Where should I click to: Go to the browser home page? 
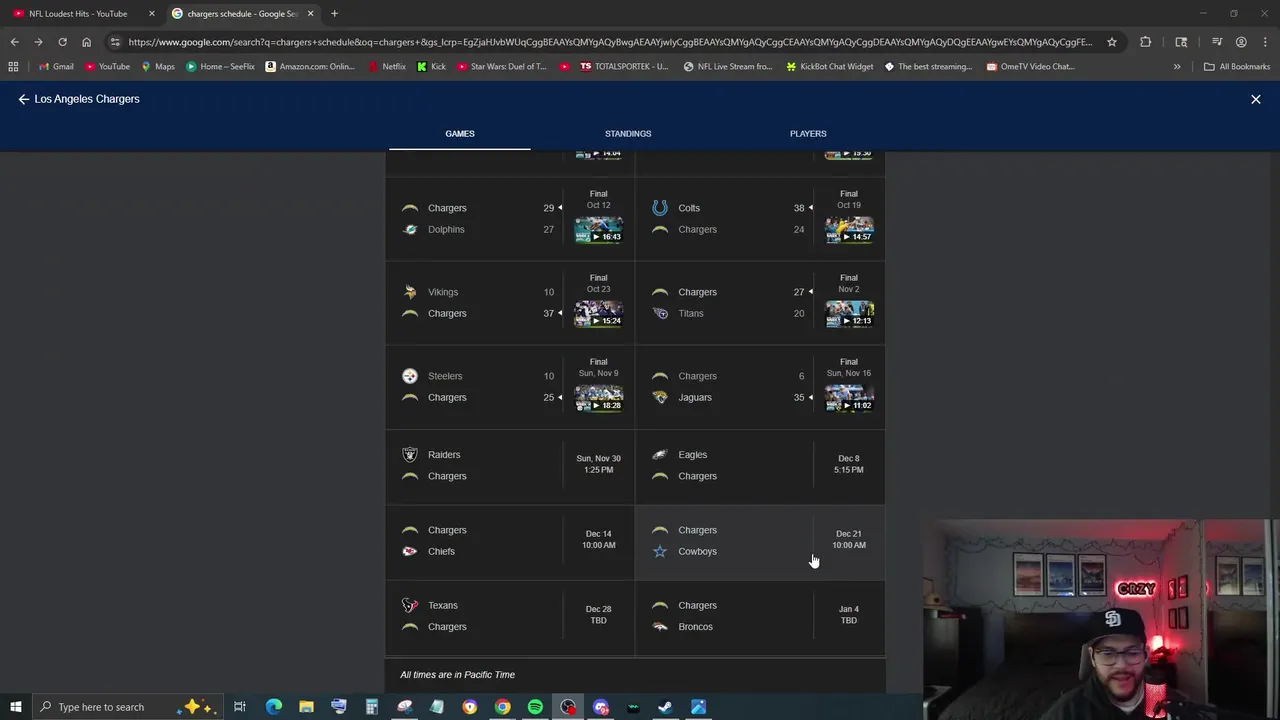(86, 42)
